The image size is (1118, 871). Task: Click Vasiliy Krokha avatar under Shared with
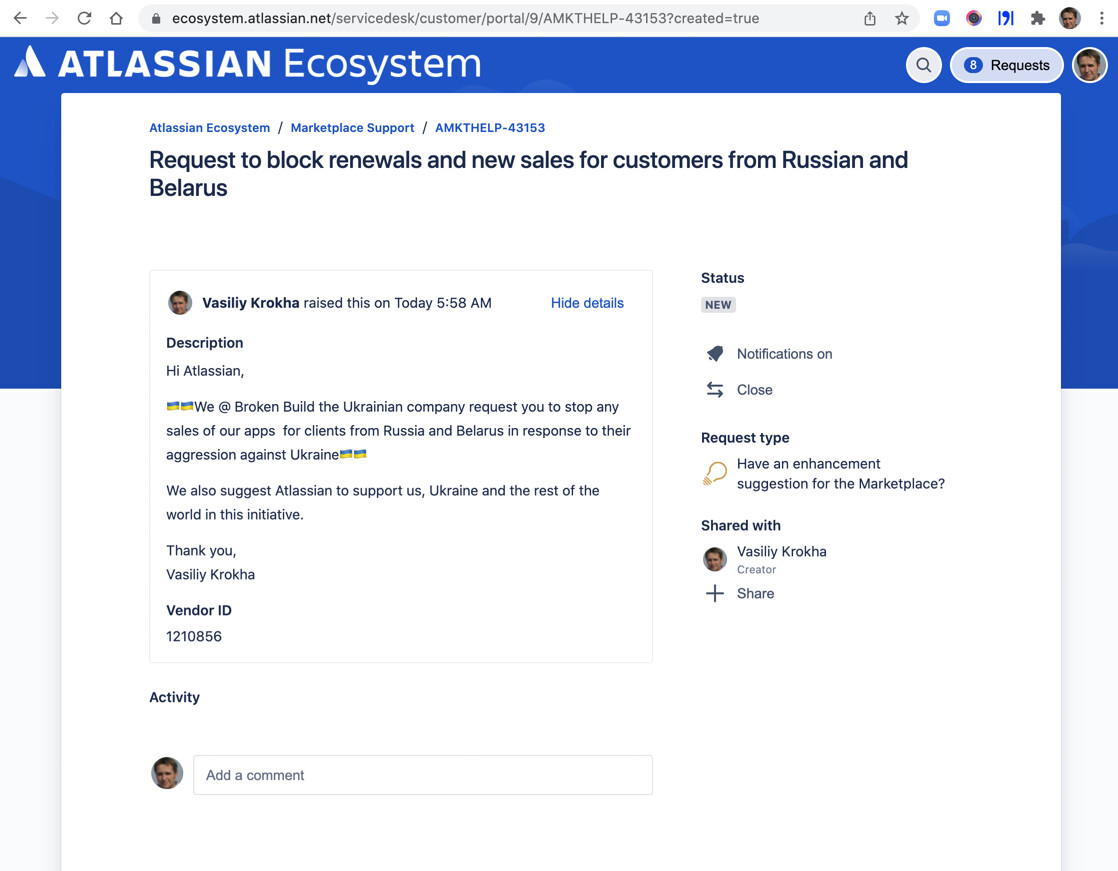pyautogui.click(x=714, y=560)
